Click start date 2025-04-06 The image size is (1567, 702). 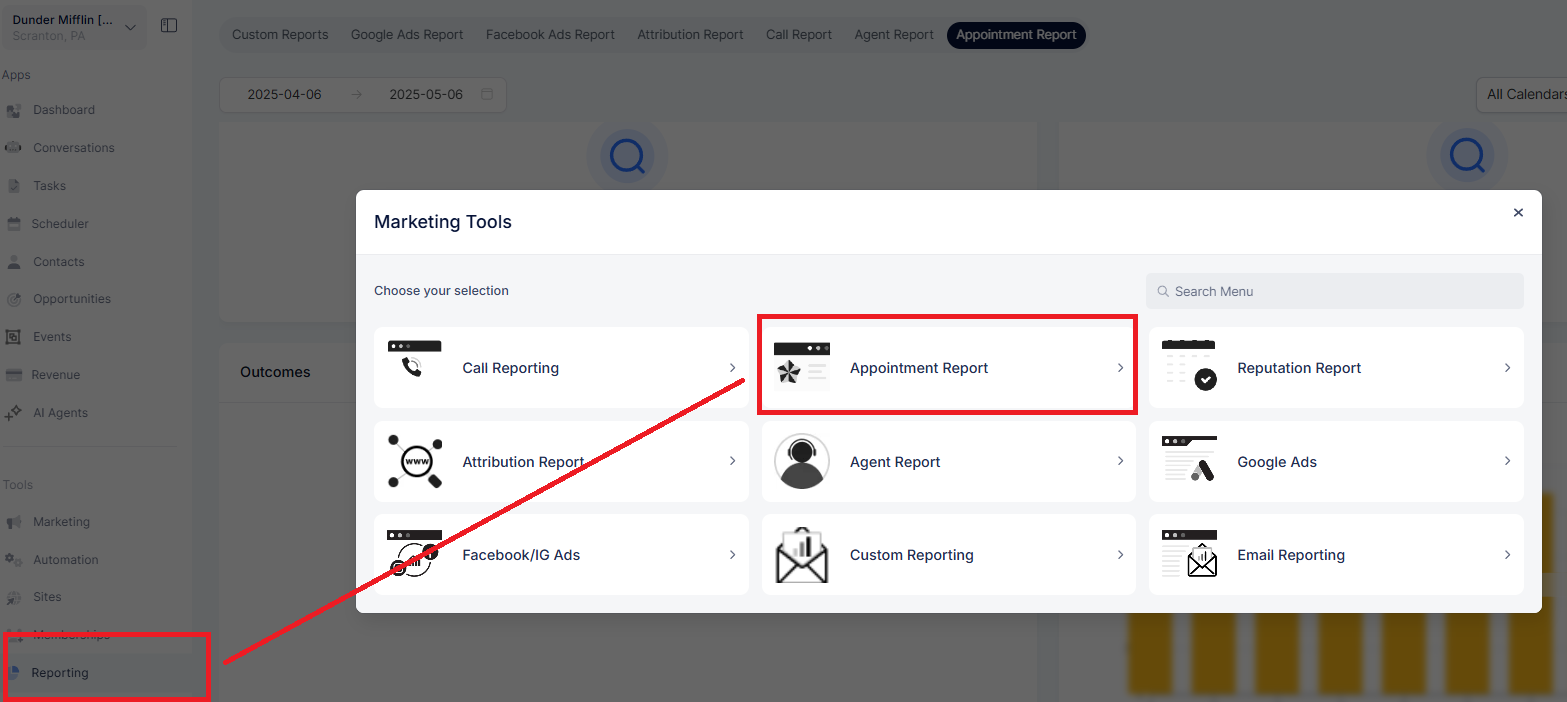[x=285, y=95]
